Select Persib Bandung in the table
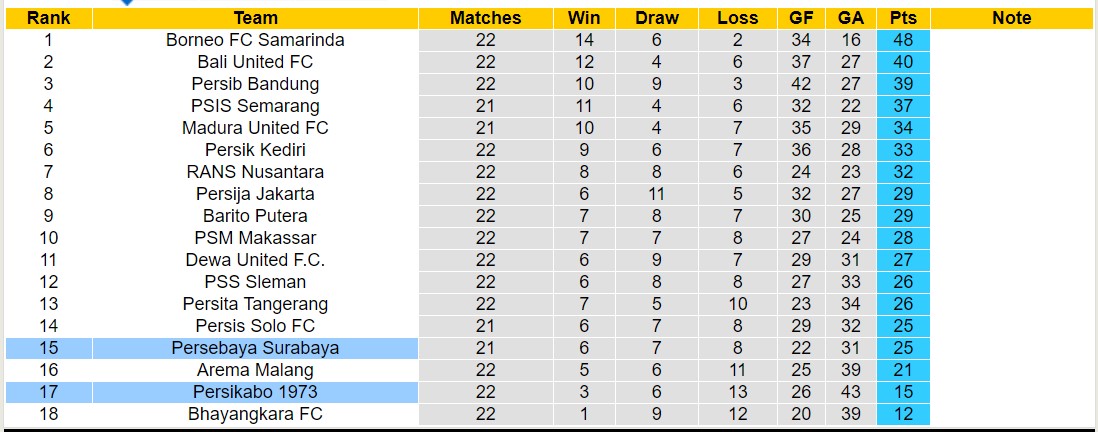This screenshot has width=1098, height=432. coord(255,84)
